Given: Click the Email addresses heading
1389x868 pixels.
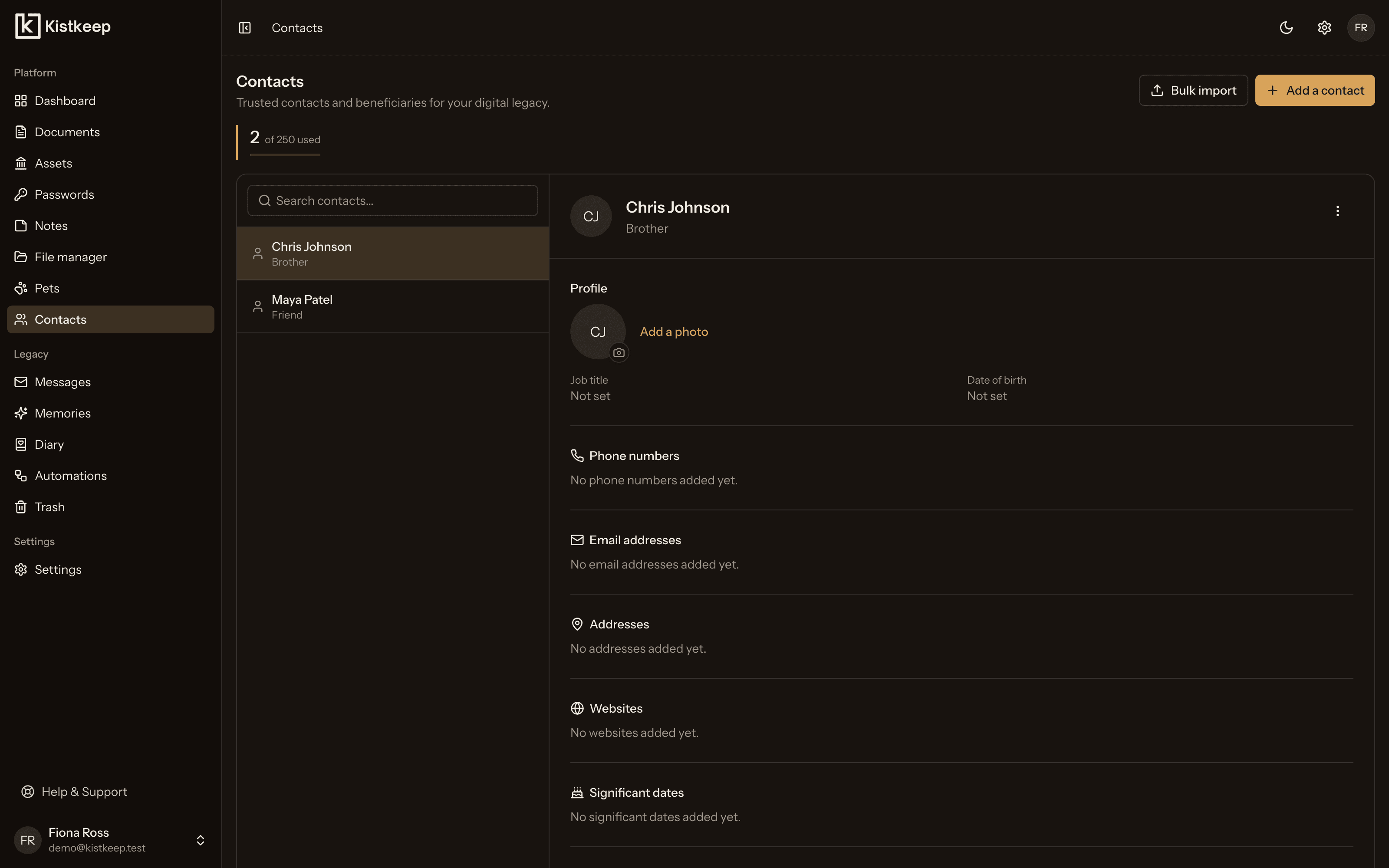Looking at the screenshot, I should coord(635,540).
